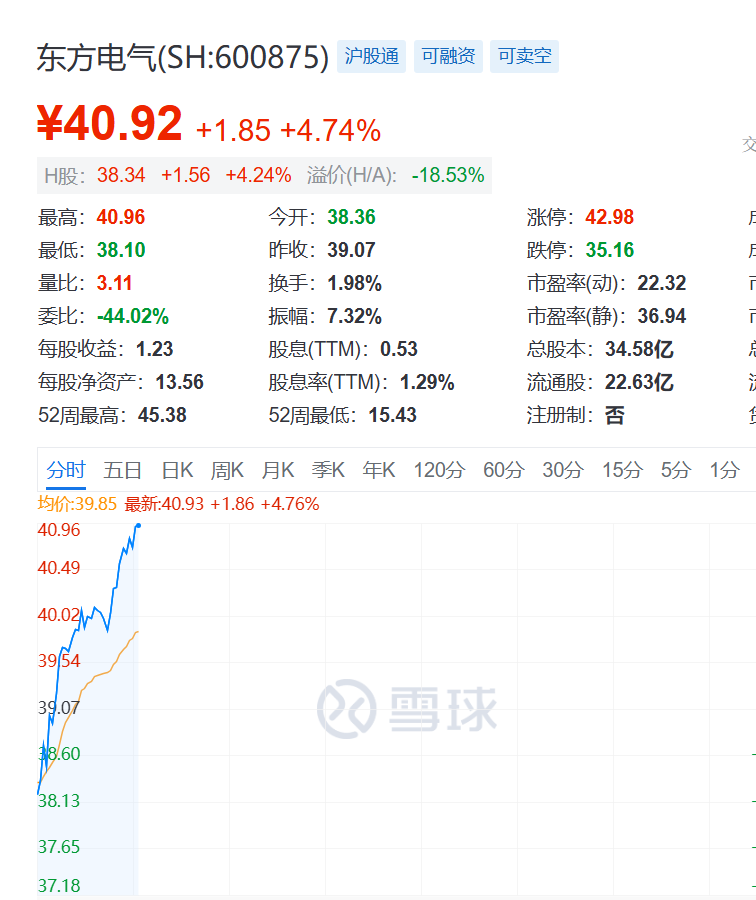Switch to the 120分 chart tab
This screenshot has width=756, height=900.
click(x=440, y=470)
